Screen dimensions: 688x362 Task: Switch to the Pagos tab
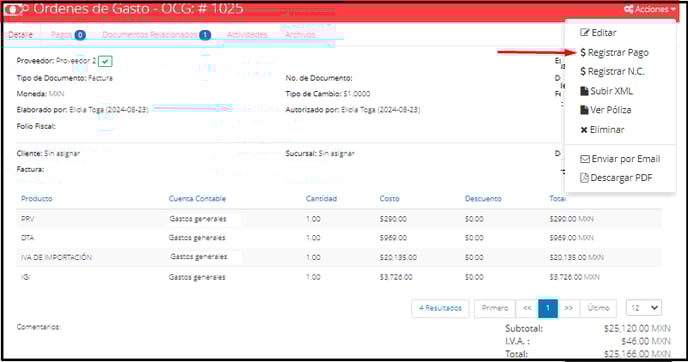[x=68, y=35]
